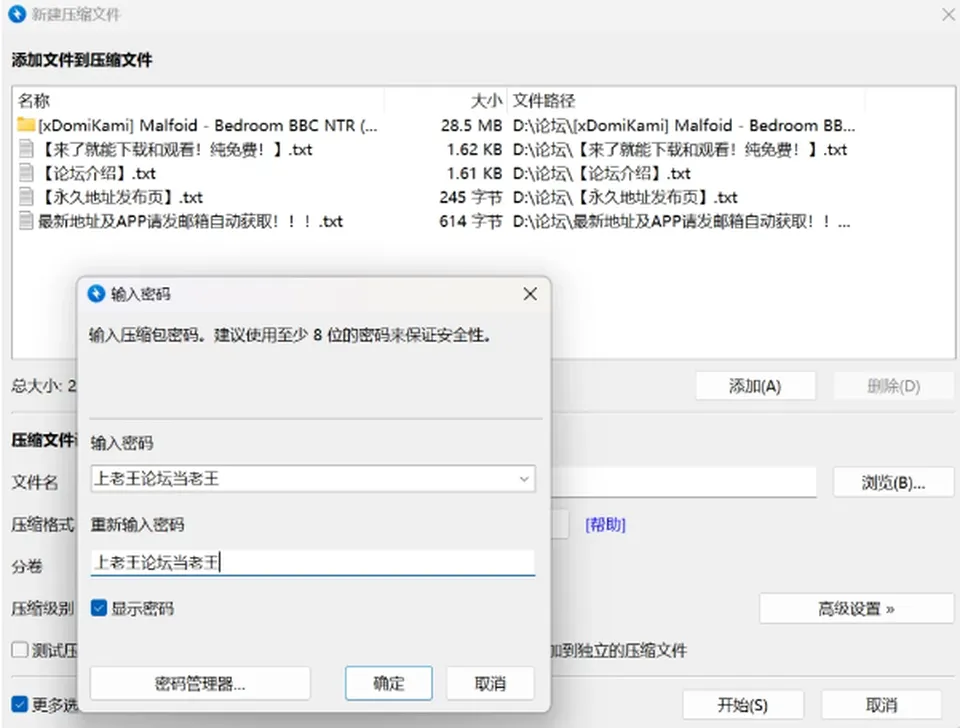
Task: Click the app icon in the 输入密码 dialog title
Action: (96, 294)
